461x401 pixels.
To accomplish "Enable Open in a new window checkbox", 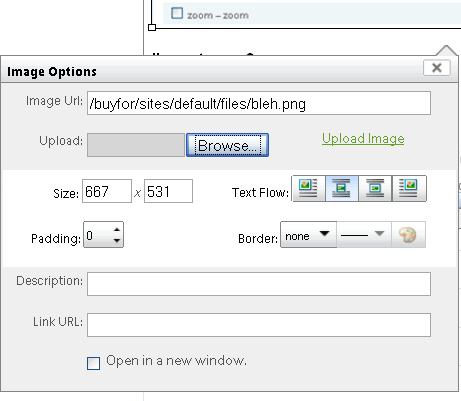I will click(x=93, y=363).
